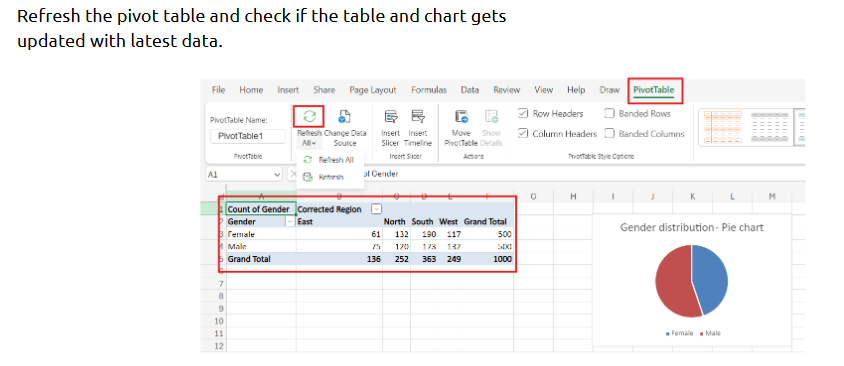Select column header M
The width and height of the screenshot is (844, 366).
[772, 196]
